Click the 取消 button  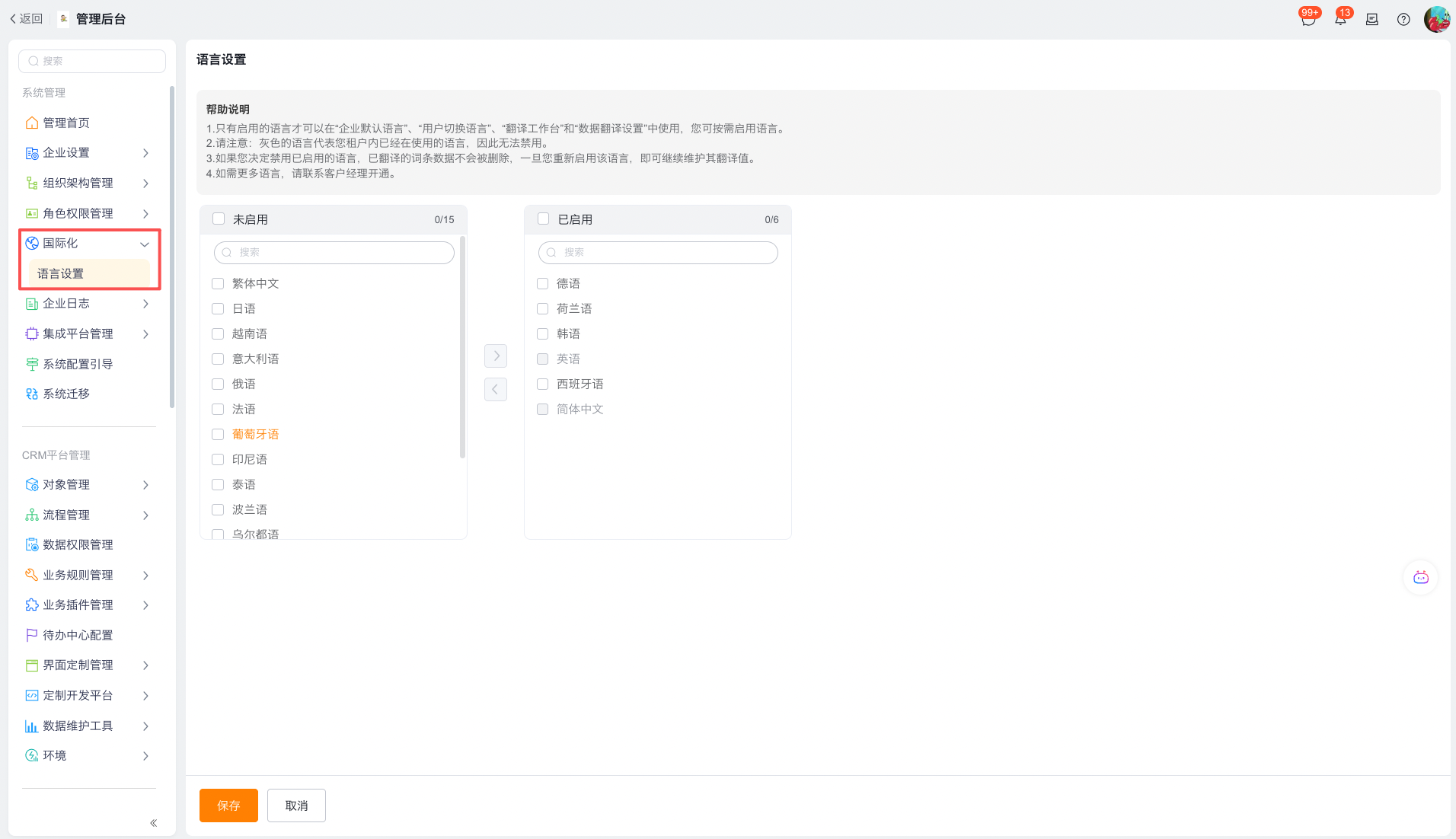coord(296,806)
